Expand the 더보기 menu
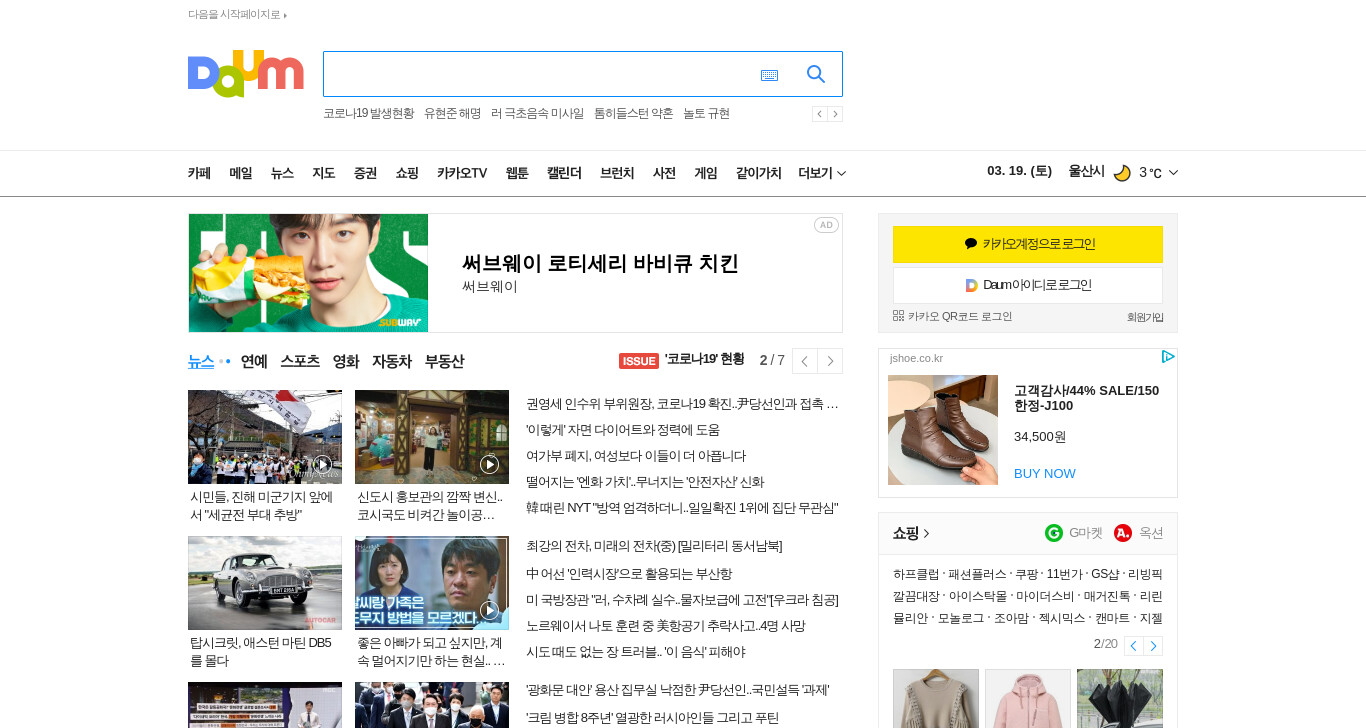This screenshot has width=1366, height=728. pos(822,173)
